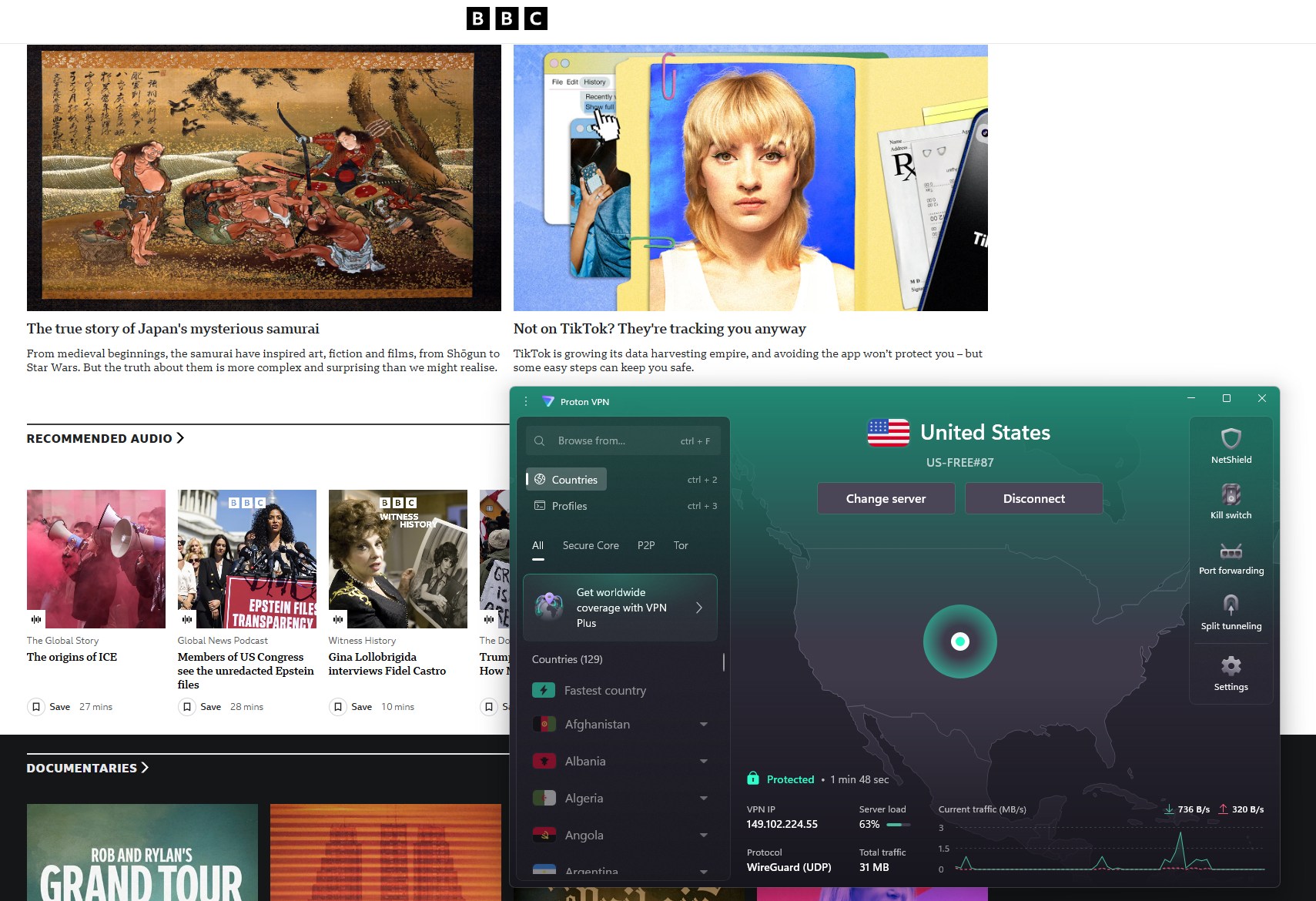Click the Angola flag icon
The height and width of the screenshot is (901, 1316).
tap(544, 835)
